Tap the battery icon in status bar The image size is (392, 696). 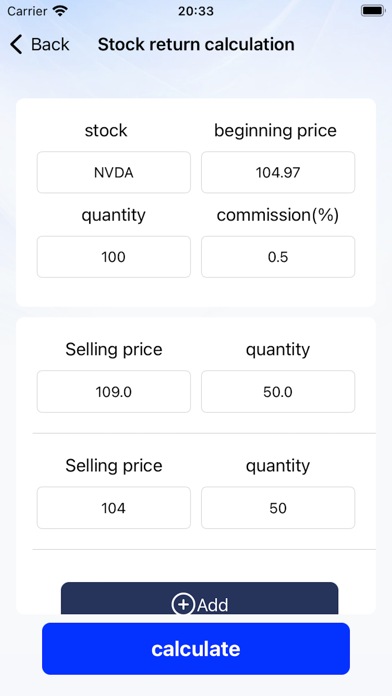372,11
